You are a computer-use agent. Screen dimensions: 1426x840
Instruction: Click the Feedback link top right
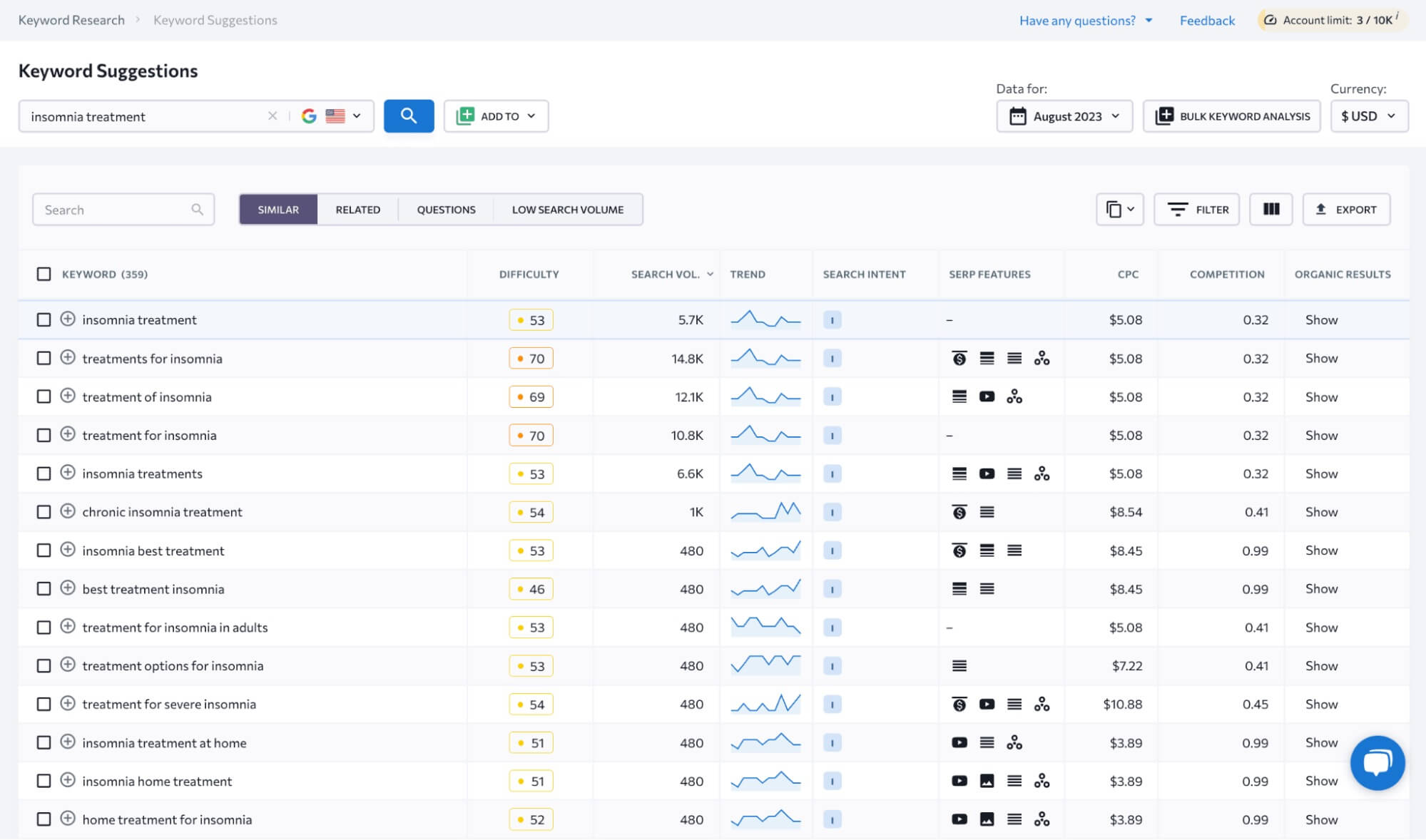1207,18
